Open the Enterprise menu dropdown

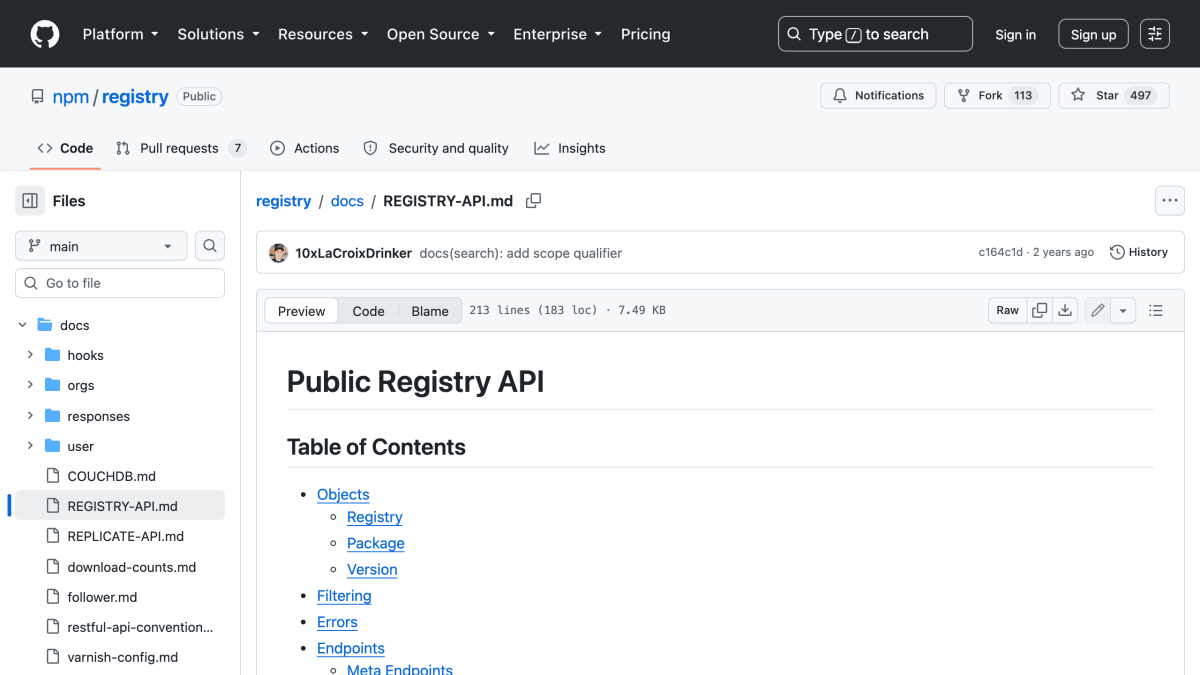pyautogui.click(x=557, y=34)
